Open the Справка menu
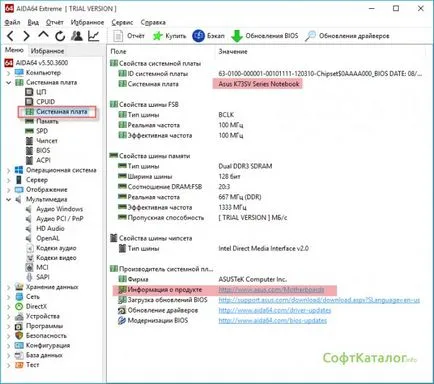The image size is (434, 384). 153,22
